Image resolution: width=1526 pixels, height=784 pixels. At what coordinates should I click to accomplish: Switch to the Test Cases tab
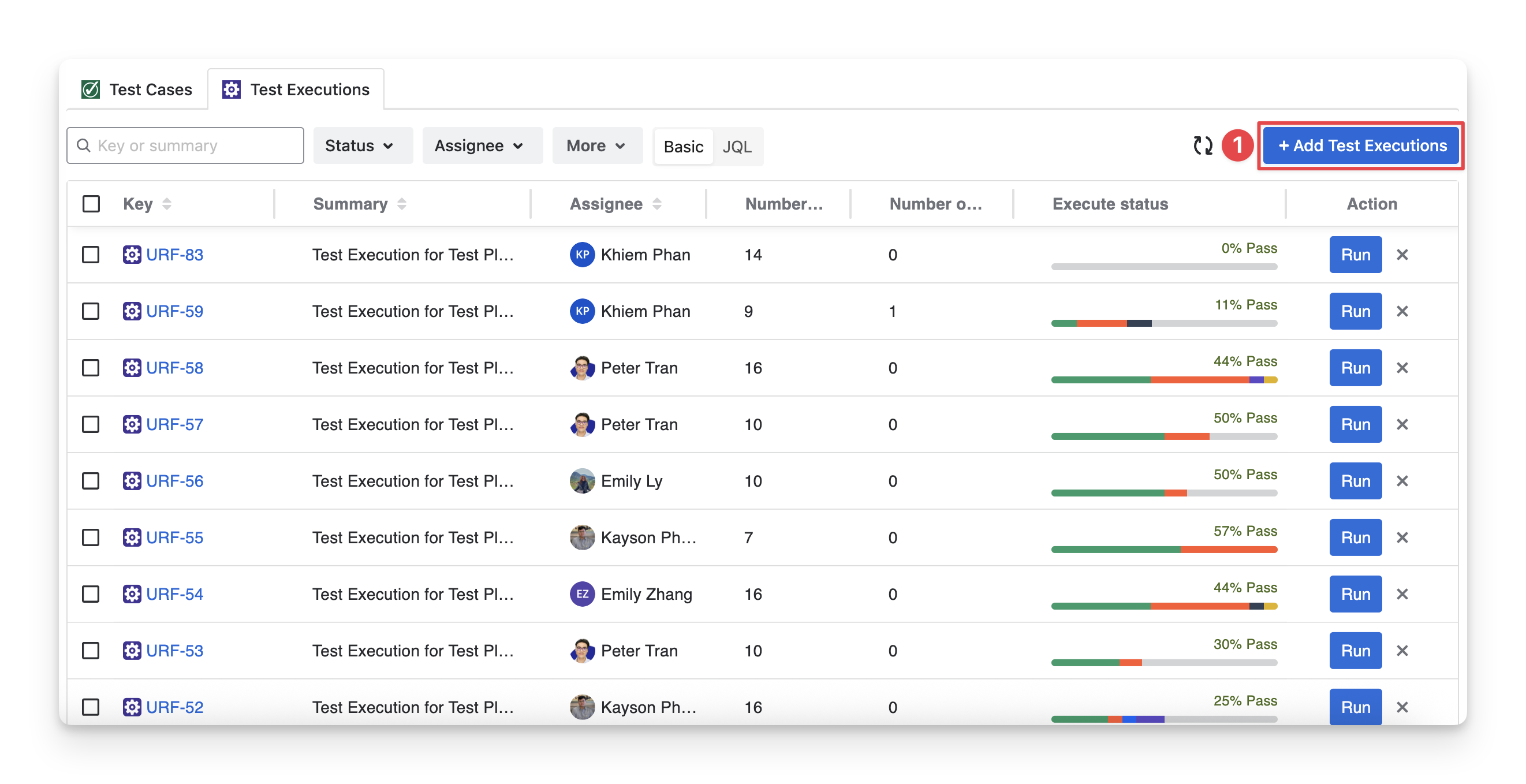(137, 89)
